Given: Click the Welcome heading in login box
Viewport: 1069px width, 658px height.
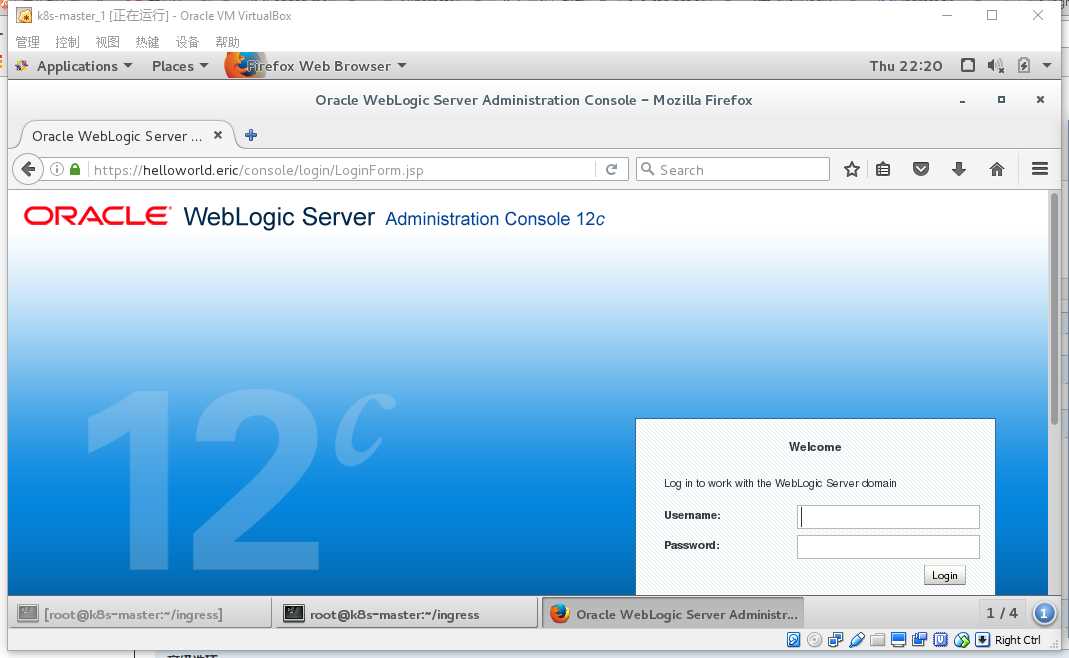Looking at the screenshot, I should tap(815, 447).
